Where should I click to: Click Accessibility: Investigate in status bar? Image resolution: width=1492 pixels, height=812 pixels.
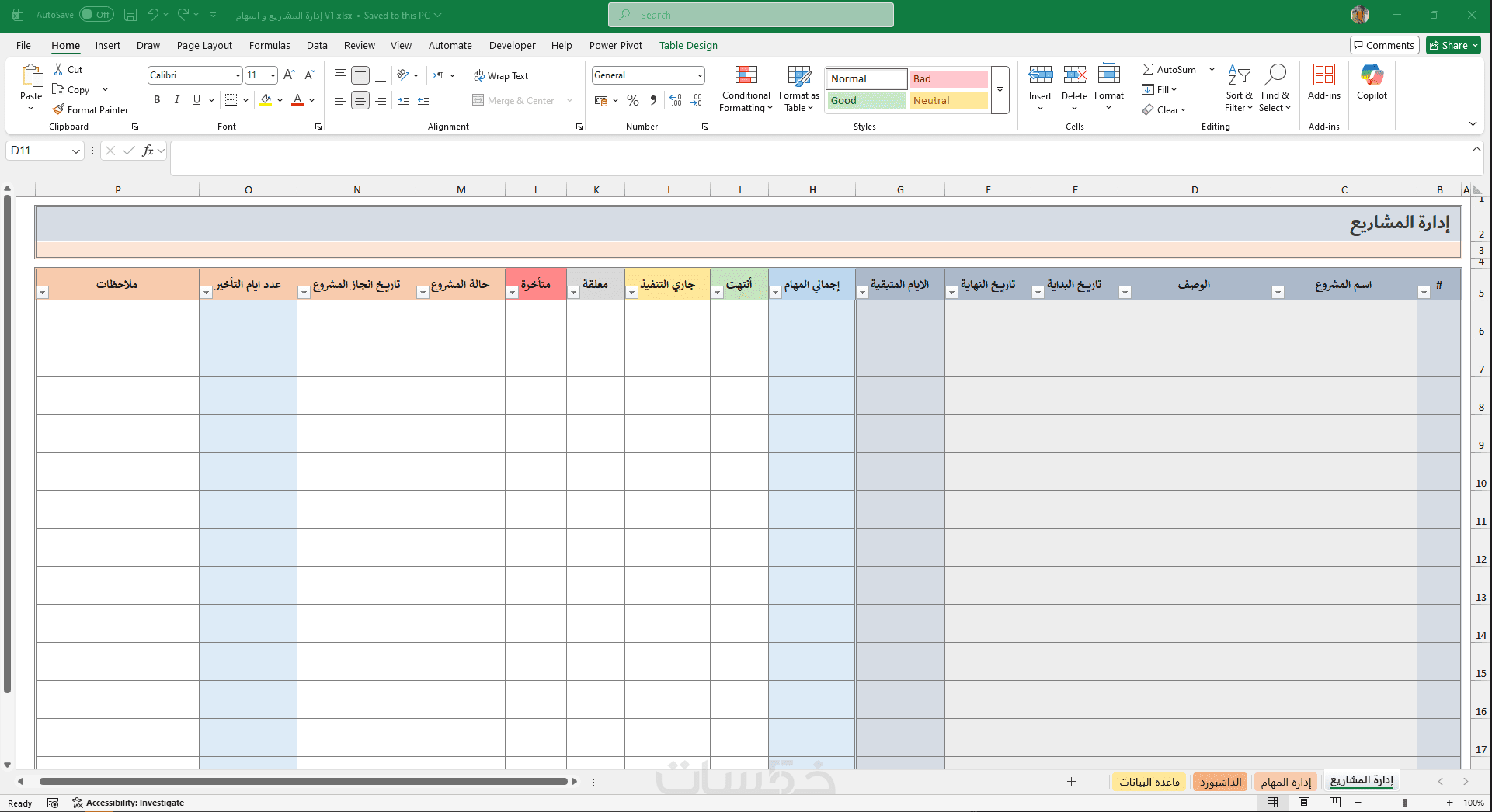(128, 803)
